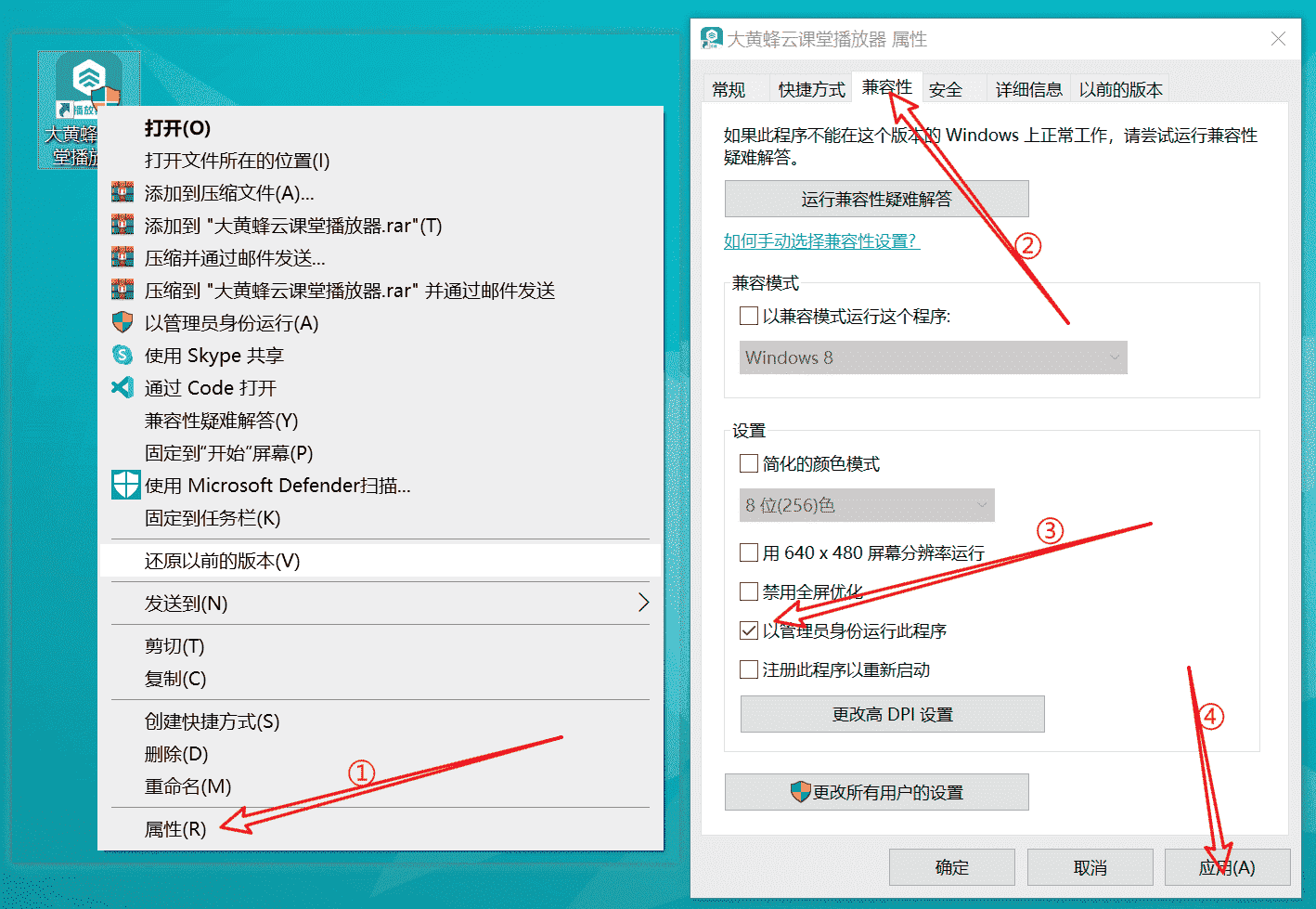Select 以管理员身份运行(A) menu entry
Viewport: 1316px width, 909px height.
381,323
